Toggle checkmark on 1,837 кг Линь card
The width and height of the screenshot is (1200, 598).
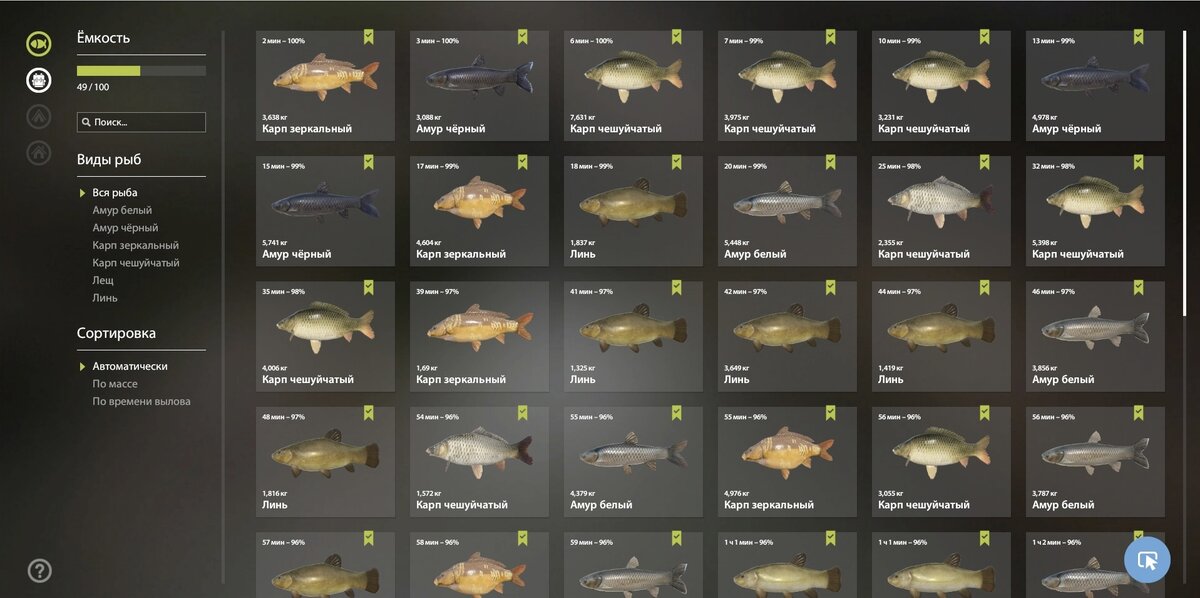pos(676,161)
